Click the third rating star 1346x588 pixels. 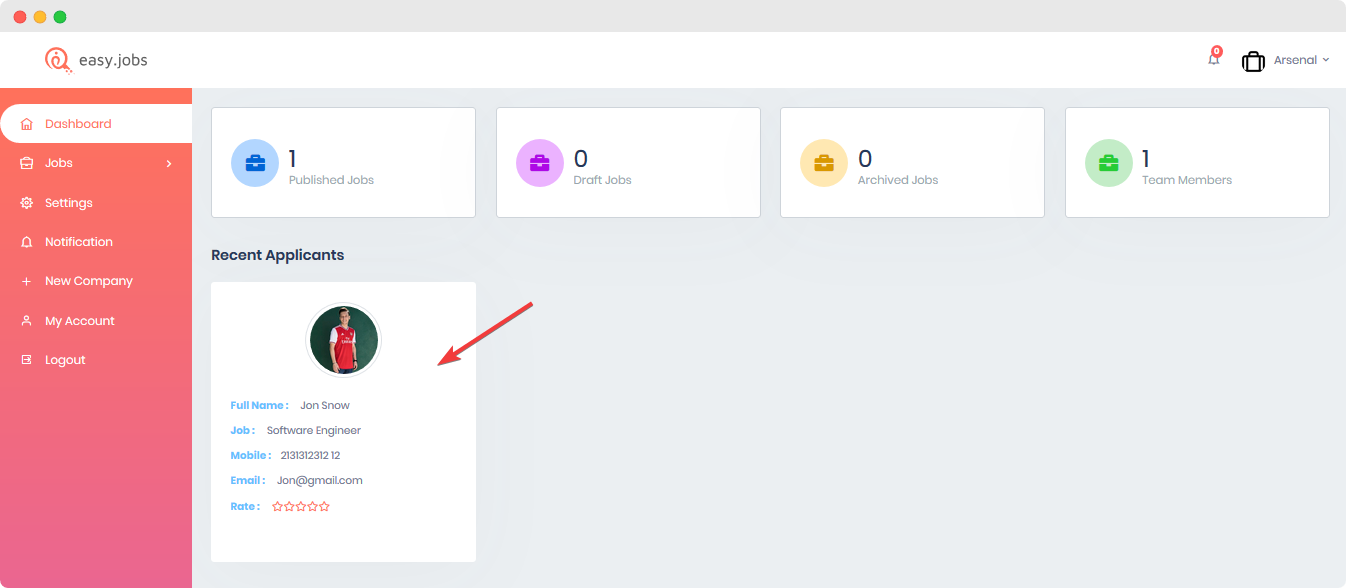click(x=301, y=507)
